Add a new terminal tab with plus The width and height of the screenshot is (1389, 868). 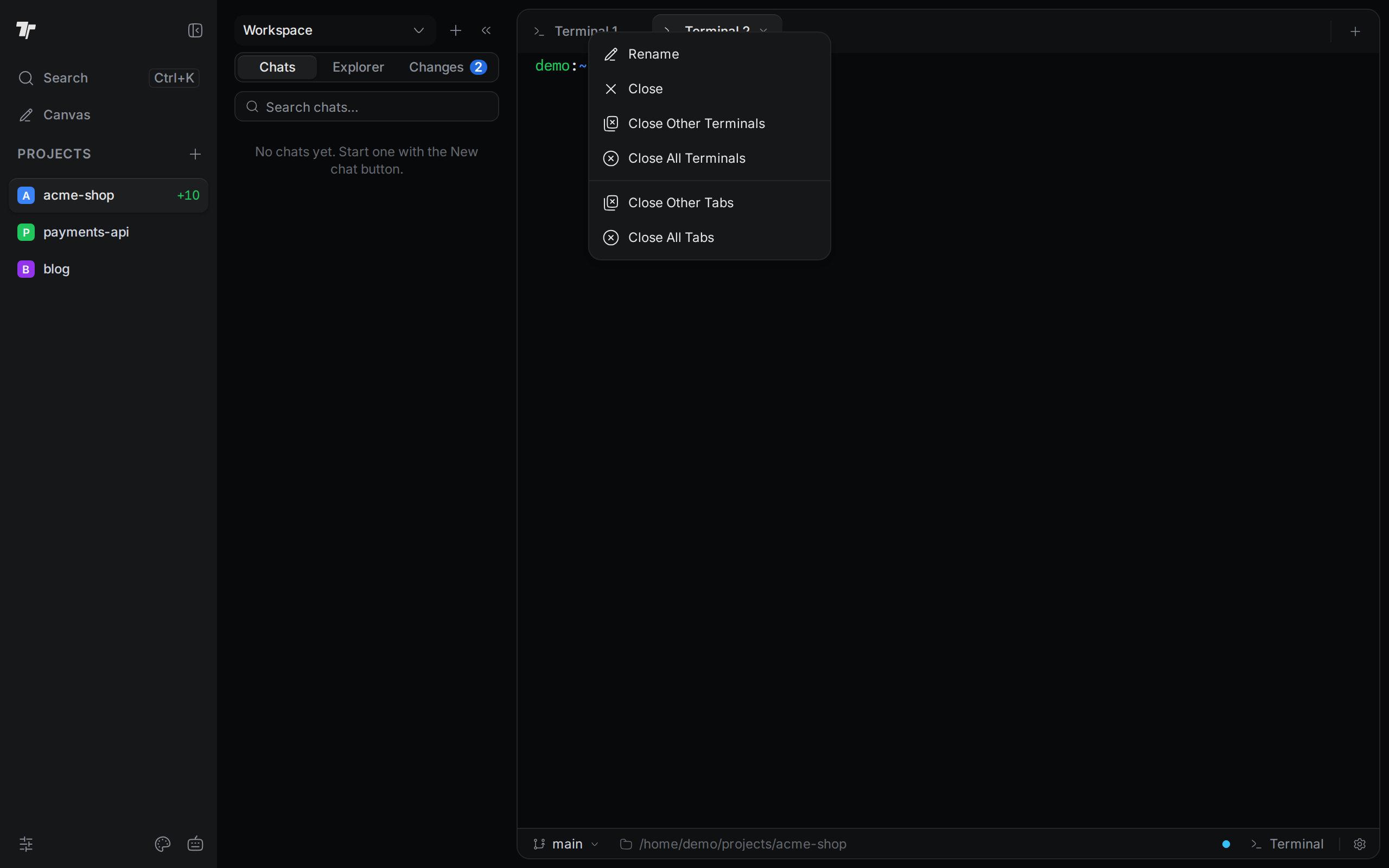coord(1355,31)
